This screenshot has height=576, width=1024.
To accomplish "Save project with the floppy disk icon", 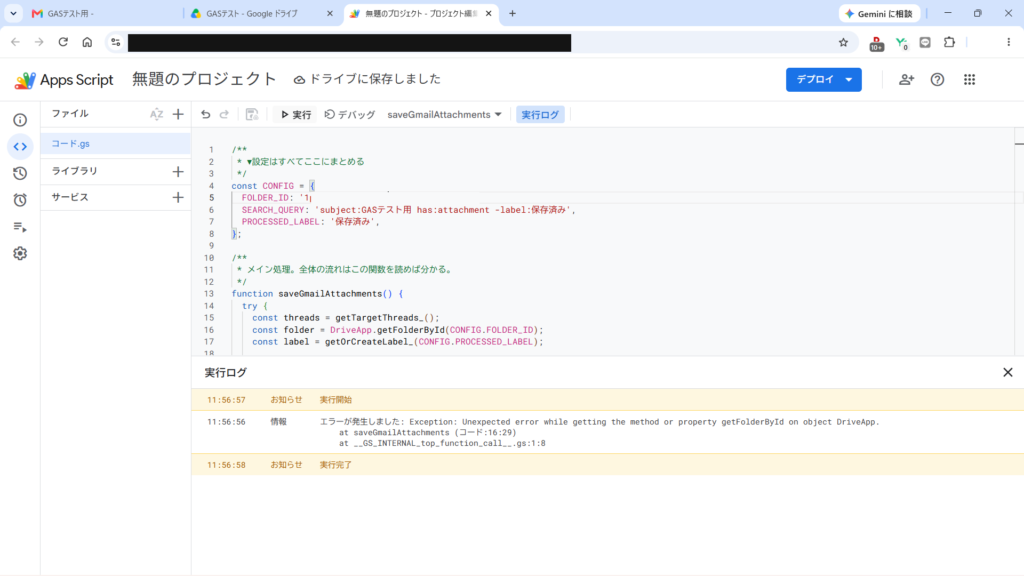I will (x=251, y=114).
